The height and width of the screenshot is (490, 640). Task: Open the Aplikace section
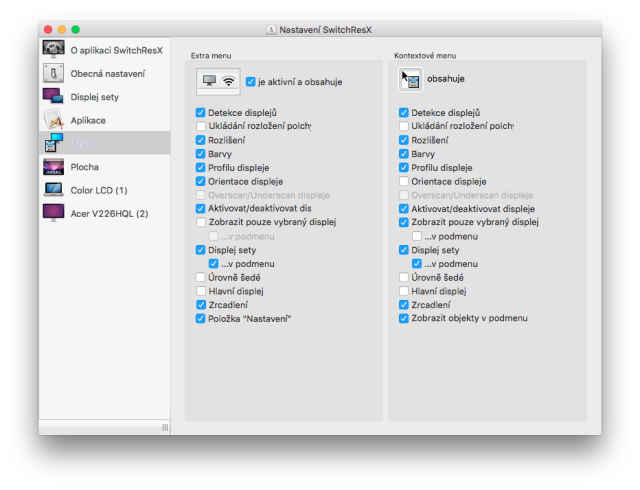104,120
